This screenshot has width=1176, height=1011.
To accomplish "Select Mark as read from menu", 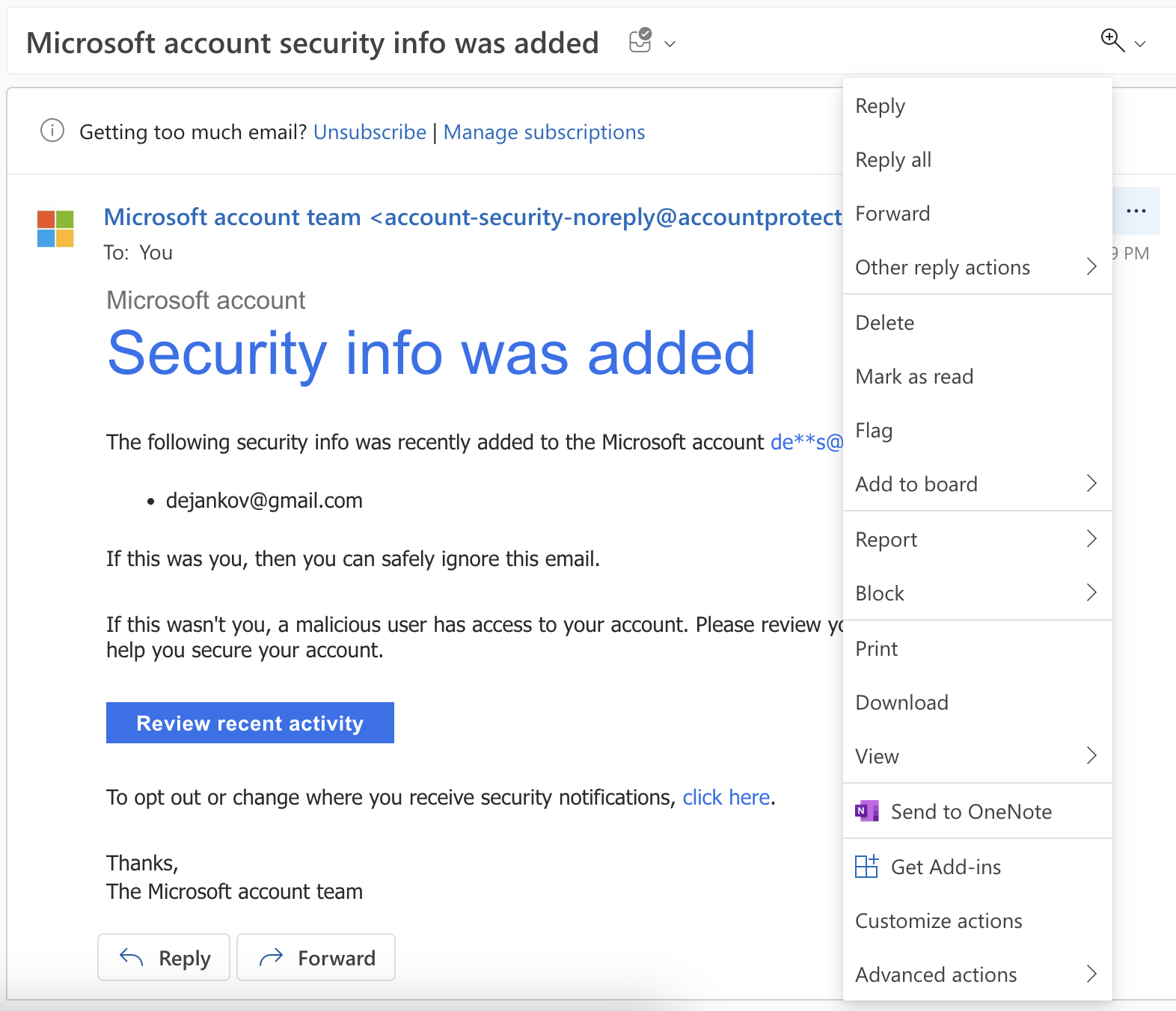I will click(x=914, y=377).
